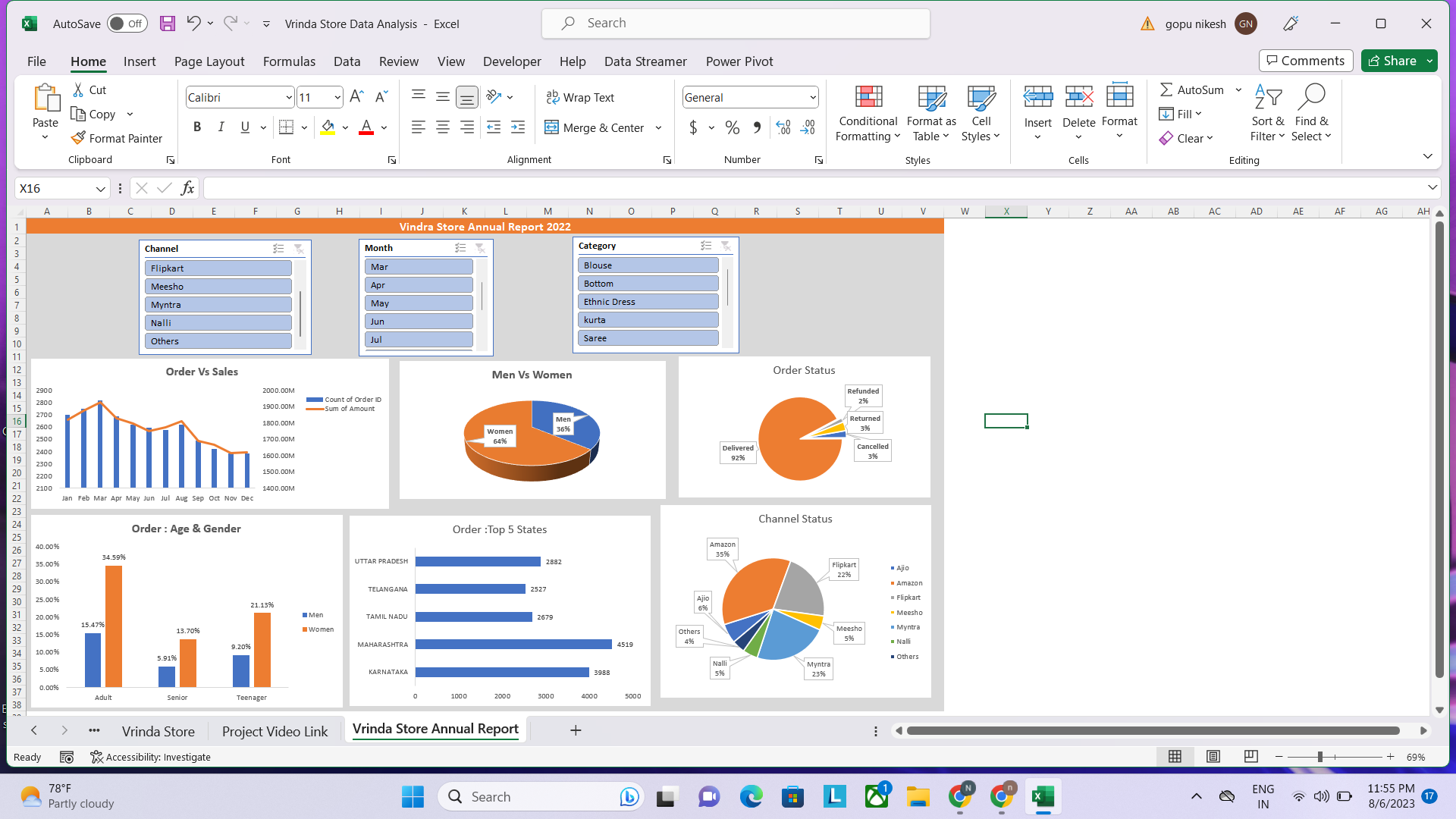Decrease decimal places
This screenshot has height=819, width=1456.
[808, 127]
